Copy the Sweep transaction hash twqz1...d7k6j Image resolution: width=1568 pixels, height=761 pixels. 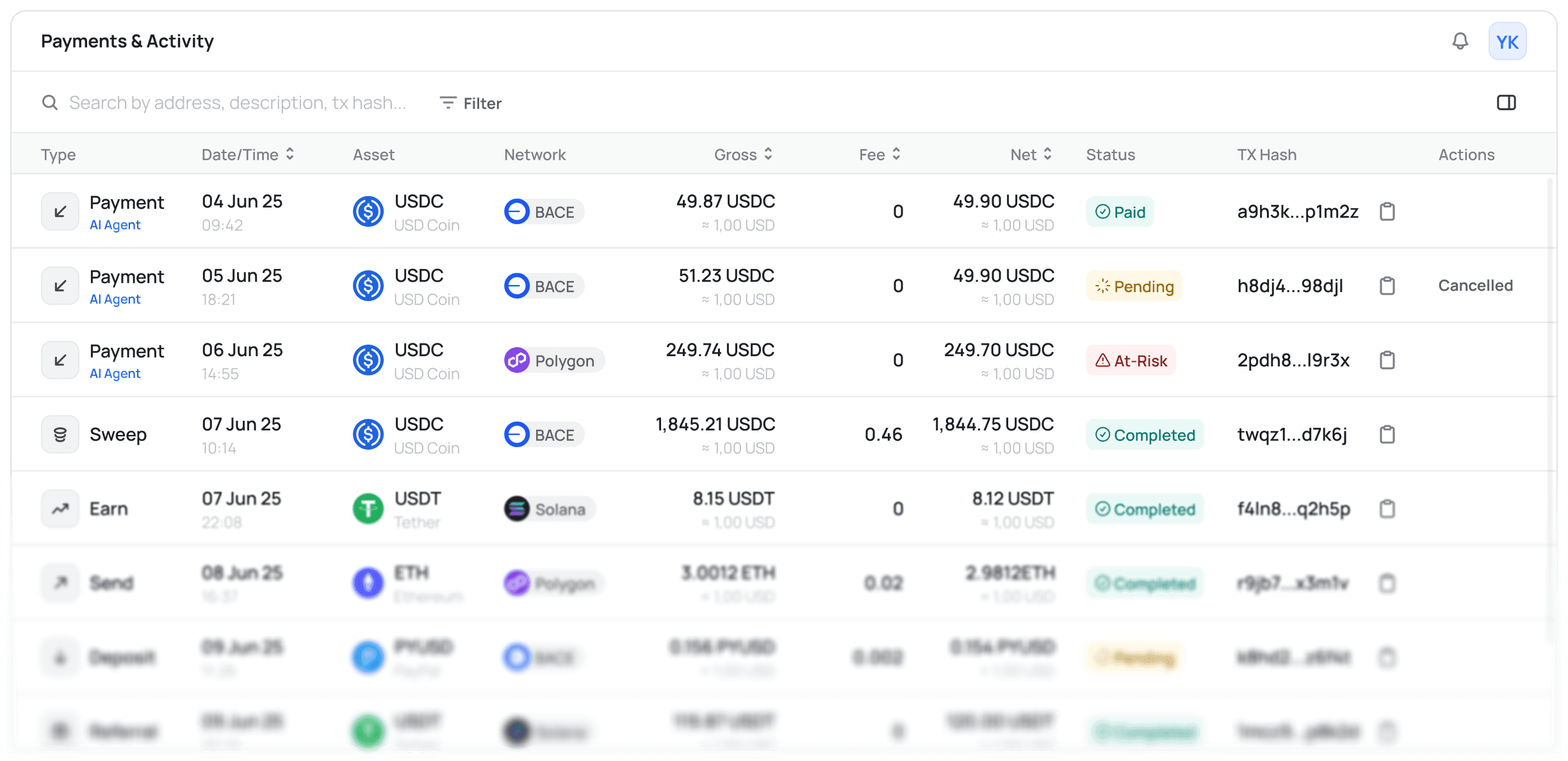coord(1387,434)
